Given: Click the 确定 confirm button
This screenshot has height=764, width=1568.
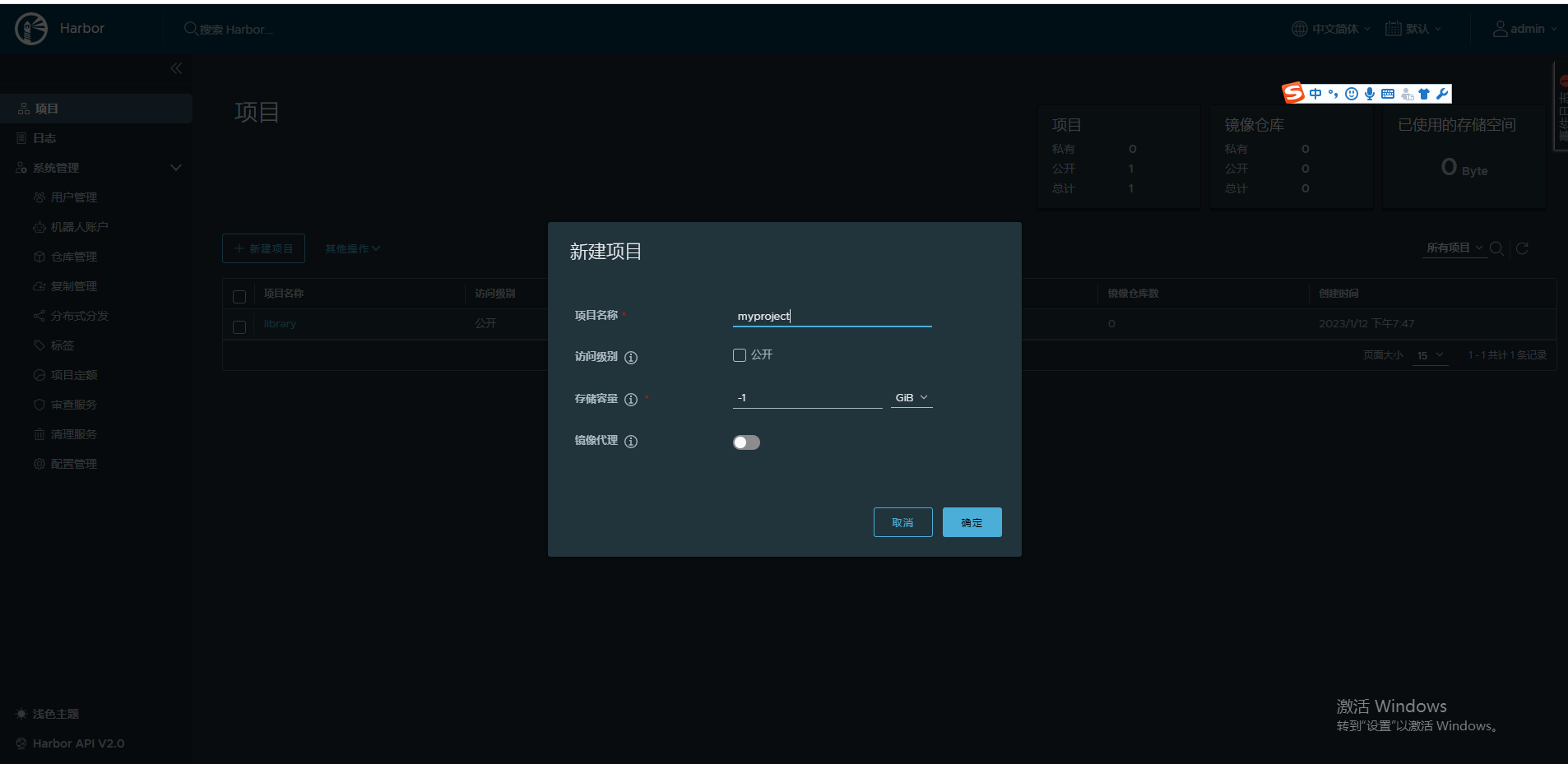Looking at the screenshot, I should tap(972, 522).
